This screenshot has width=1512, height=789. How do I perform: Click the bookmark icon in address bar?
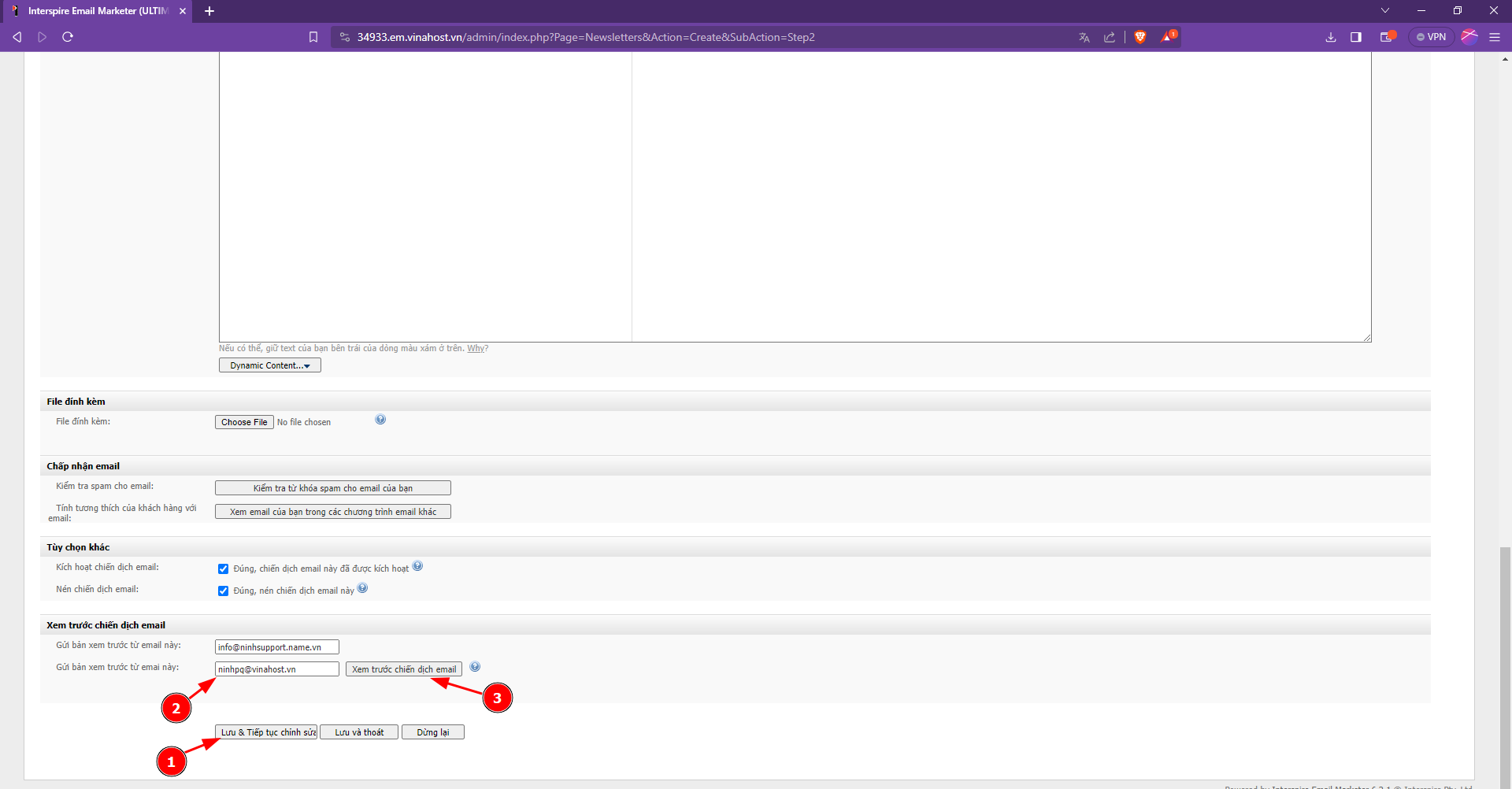[x=313, y=37]
